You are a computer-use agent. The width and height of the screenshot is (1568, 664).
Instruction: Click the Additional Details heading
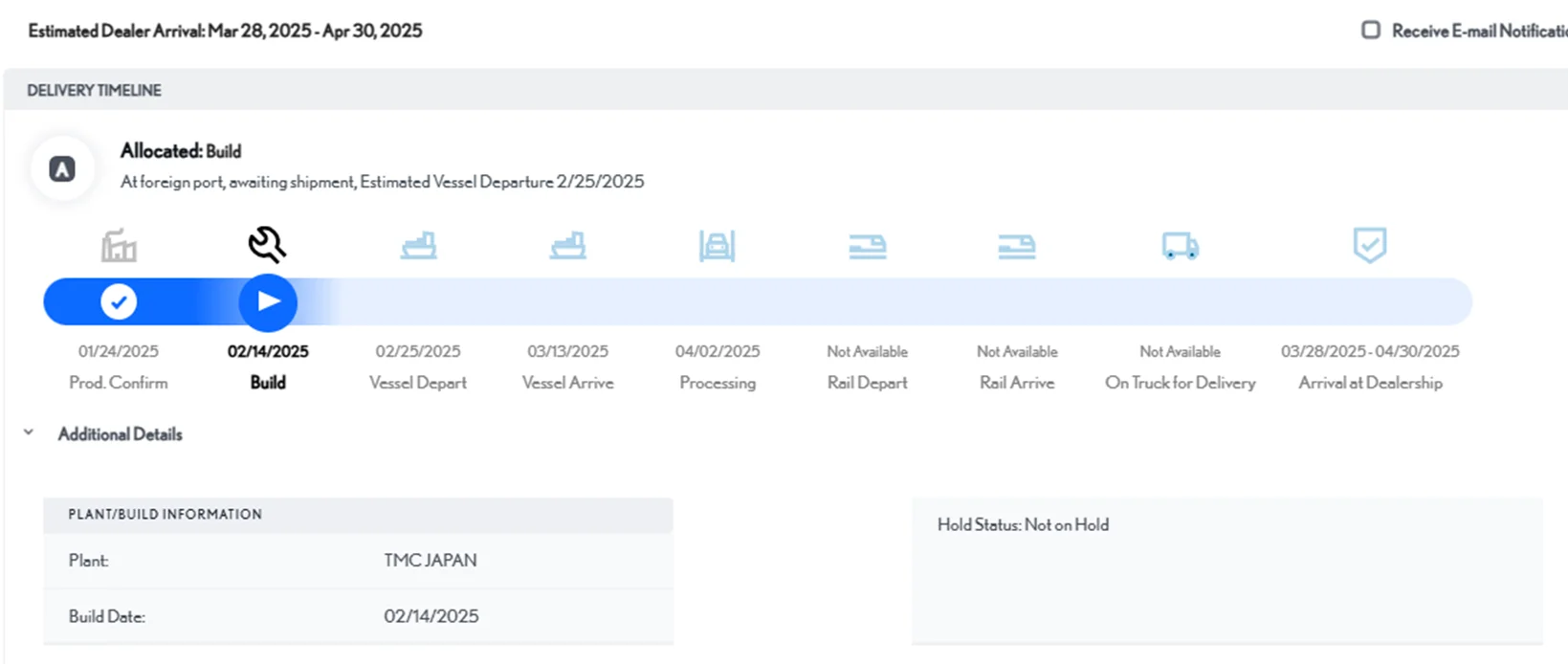point(120,434)
